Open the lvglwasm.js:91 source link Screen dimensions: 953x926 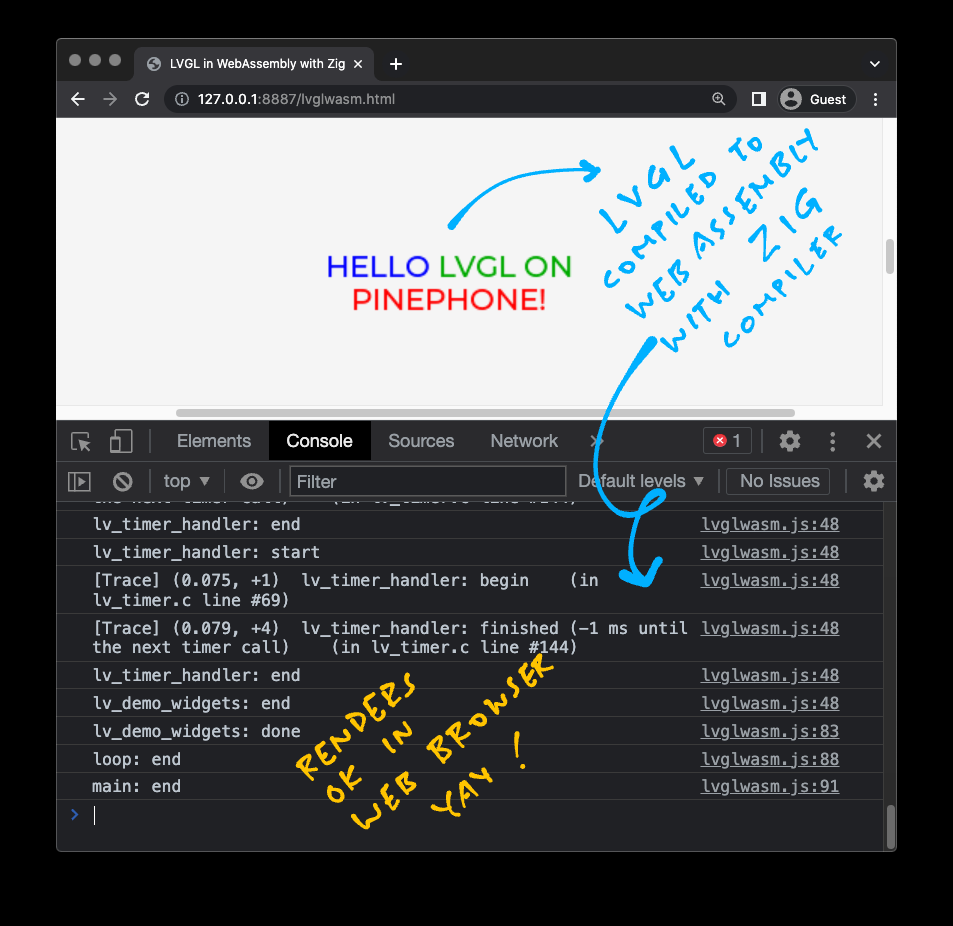(769, 787)
